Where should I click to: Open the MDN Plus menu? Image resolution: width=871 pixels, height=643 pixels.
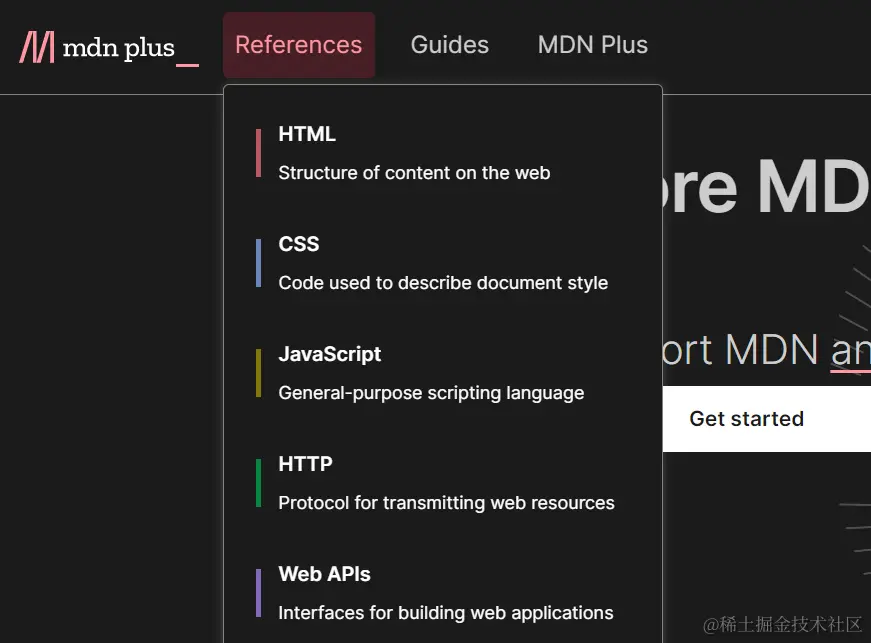tap(593, 45)
